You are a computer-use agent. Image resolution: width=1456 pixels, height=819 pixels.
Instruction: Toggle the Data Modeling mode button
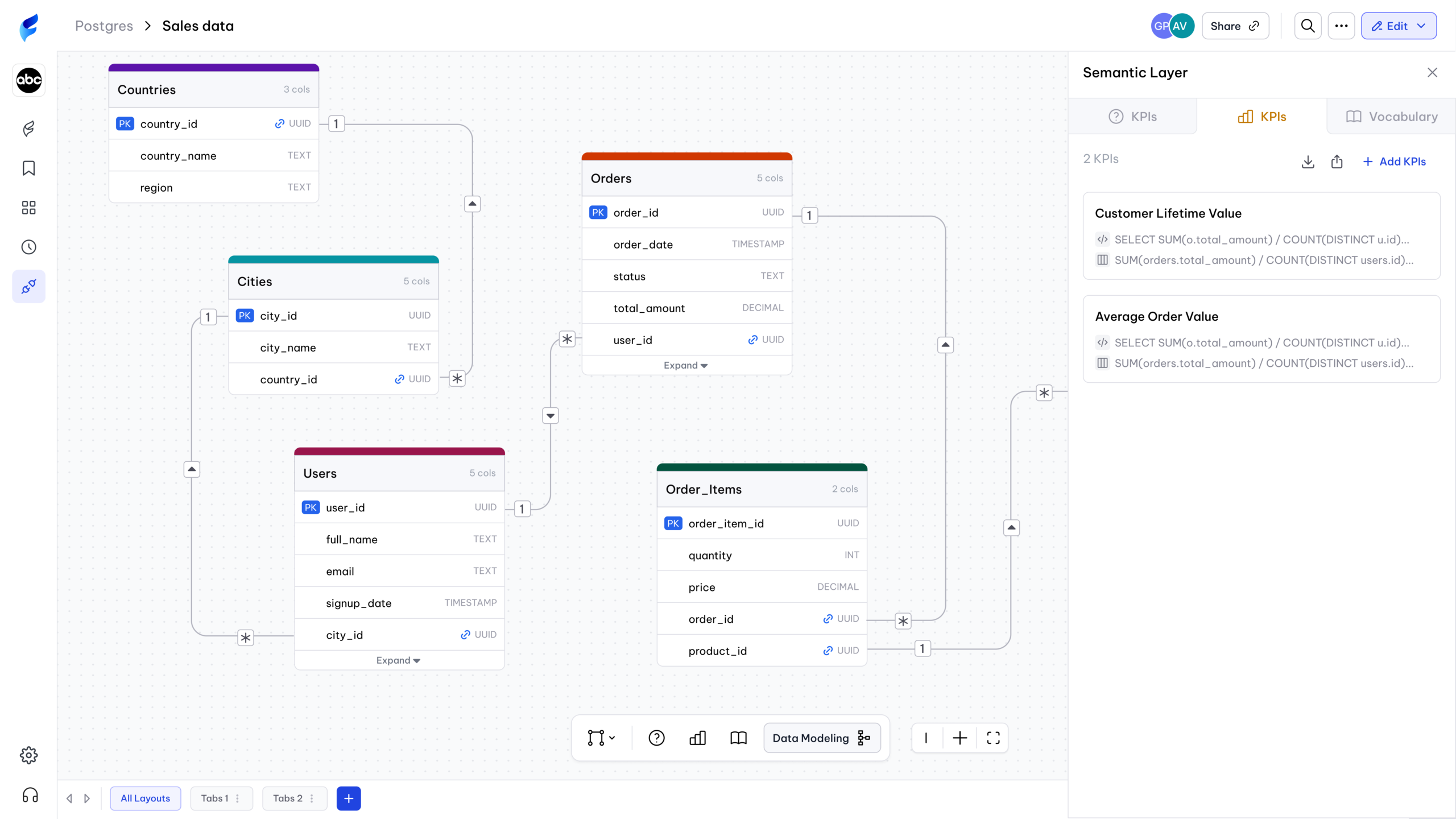click(822, 738)
